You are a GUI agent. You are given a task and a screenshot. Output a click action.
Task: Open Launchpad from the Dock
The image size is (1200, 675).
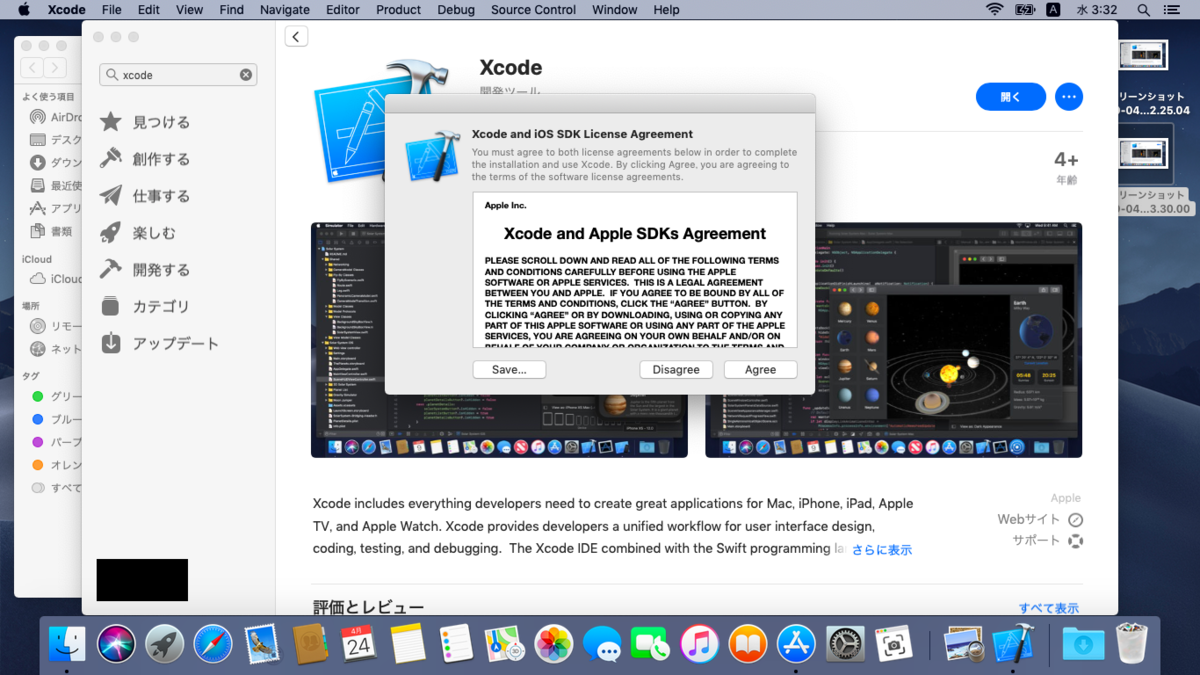tap(164, 644)
